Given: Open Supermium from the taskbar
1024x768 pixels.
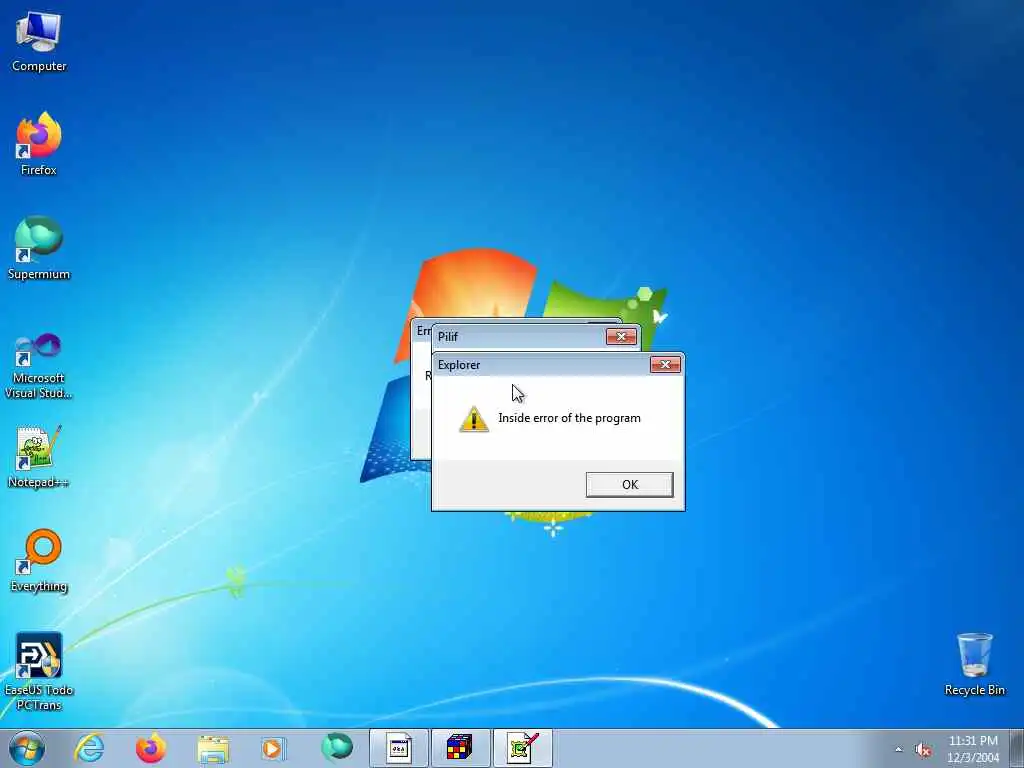Looking at the screenshot, I should 337,748.
